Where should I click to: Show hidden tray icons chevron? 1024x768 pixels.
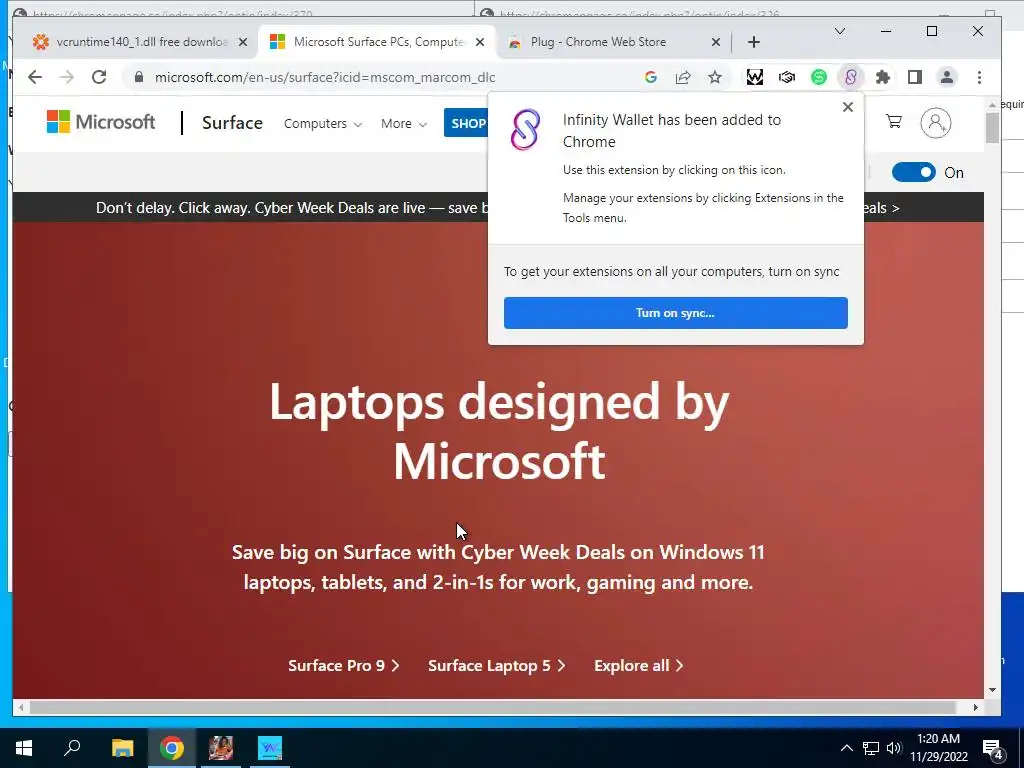click(846, 748)
